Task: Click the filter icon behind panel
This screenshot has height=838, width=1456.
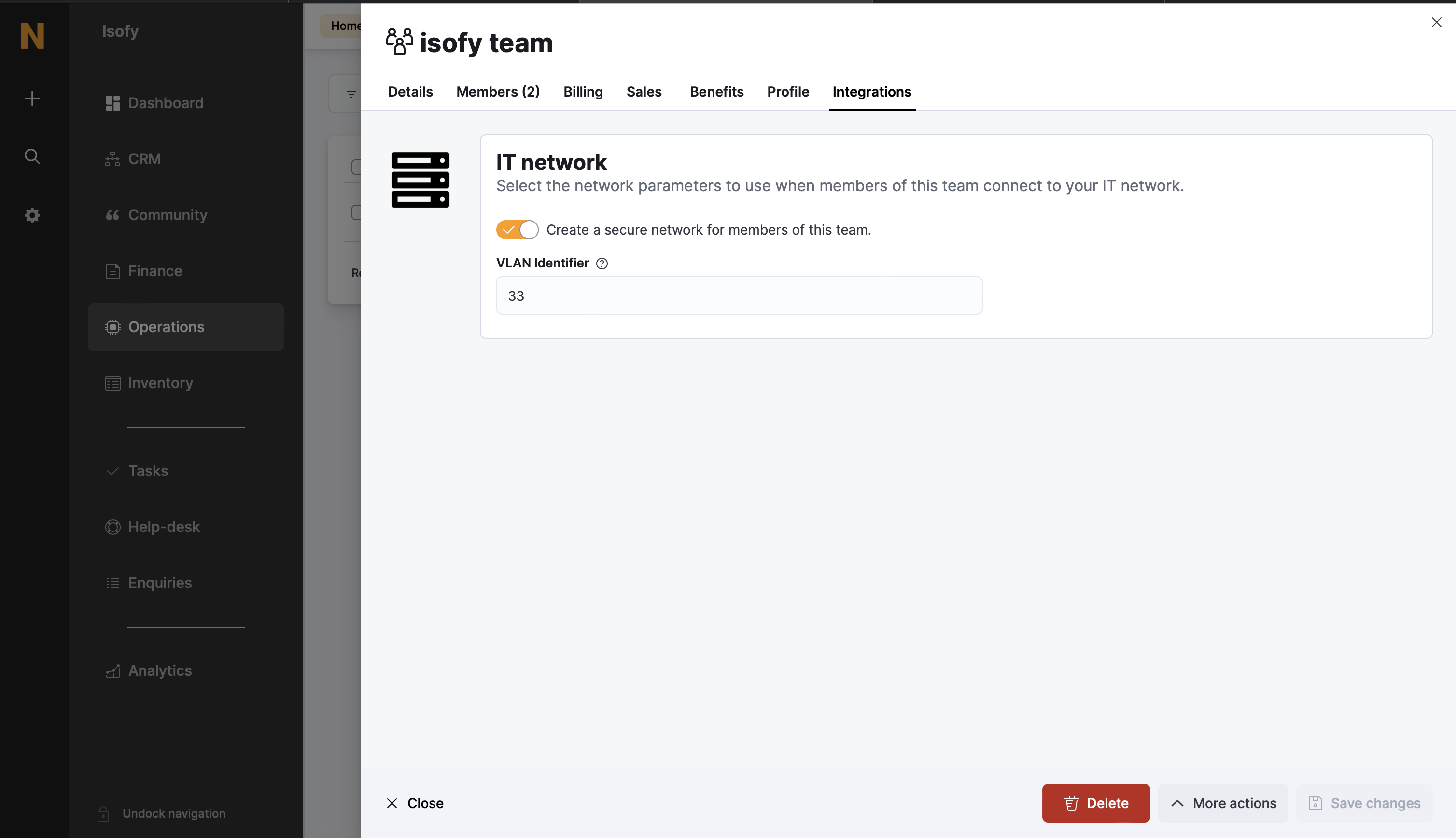Action: (351, 94)
